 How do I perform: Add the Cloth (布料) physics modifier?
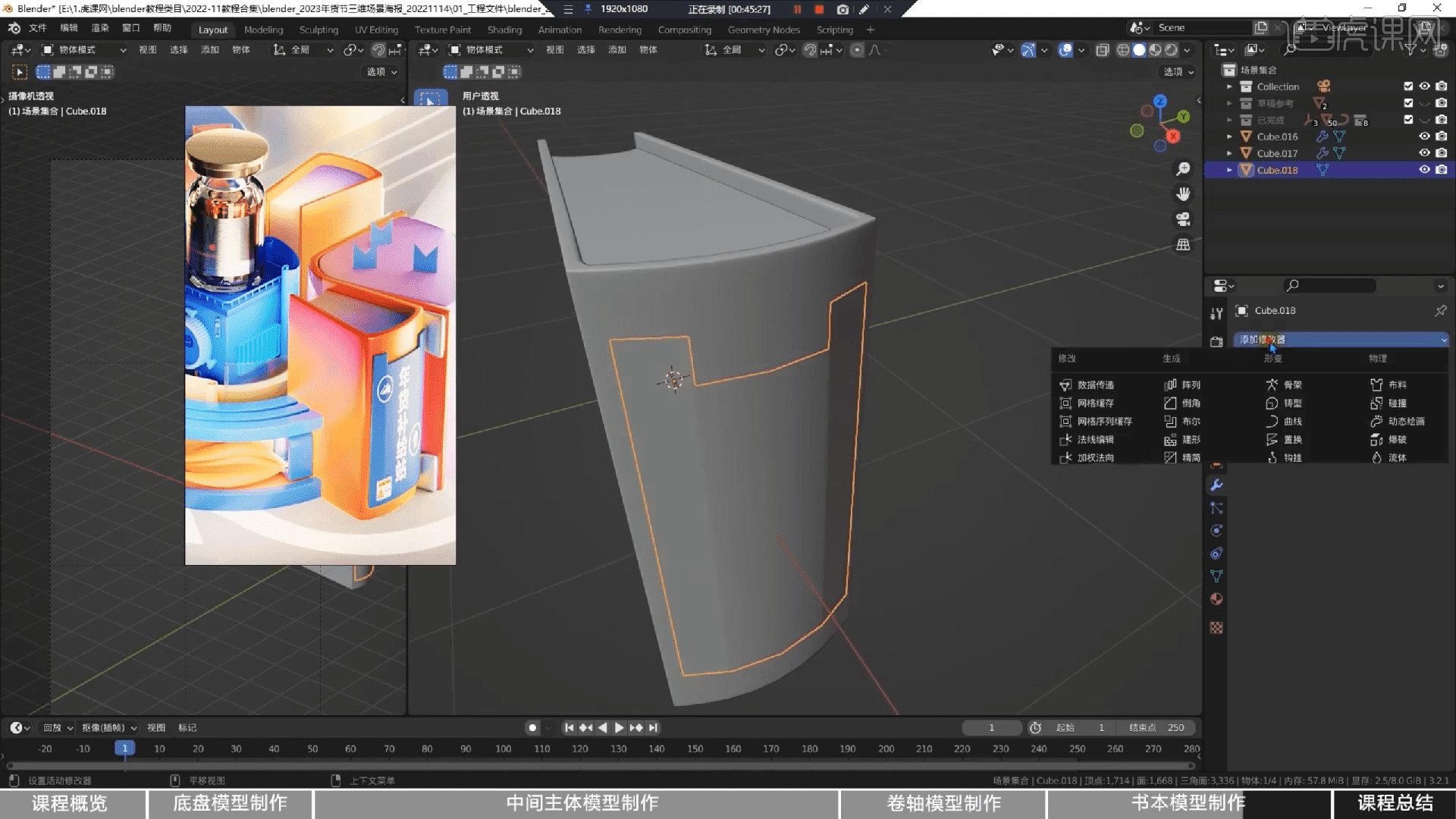(x=1389, y=384)
